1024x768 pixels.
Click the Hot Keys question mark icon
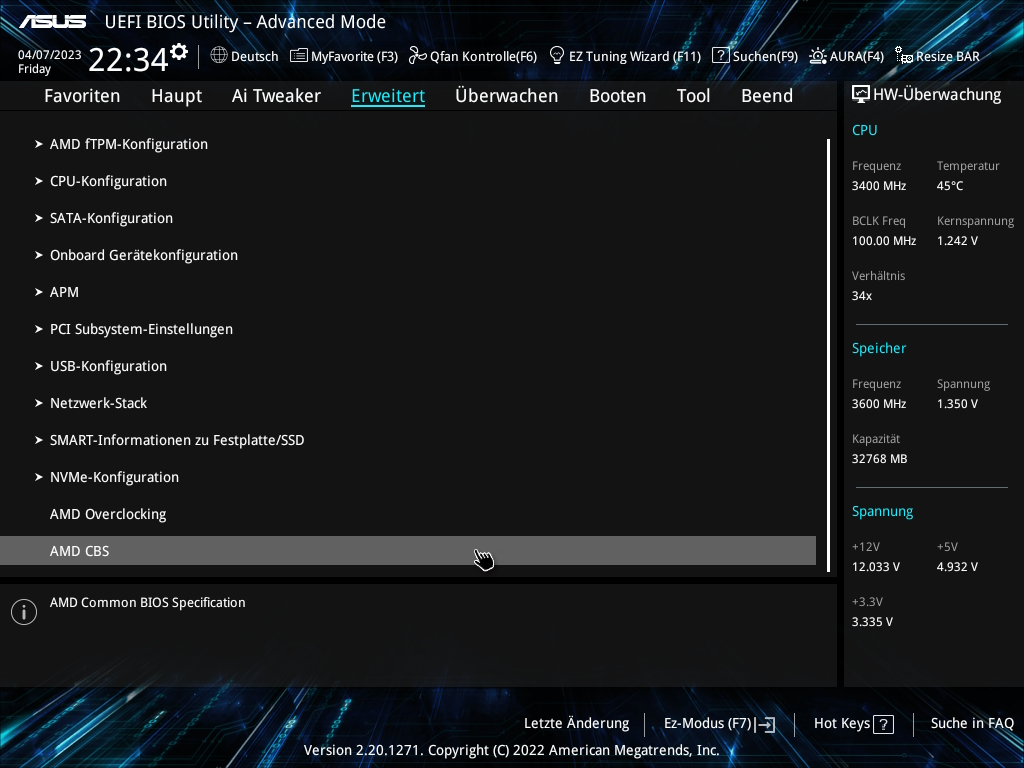884,724
